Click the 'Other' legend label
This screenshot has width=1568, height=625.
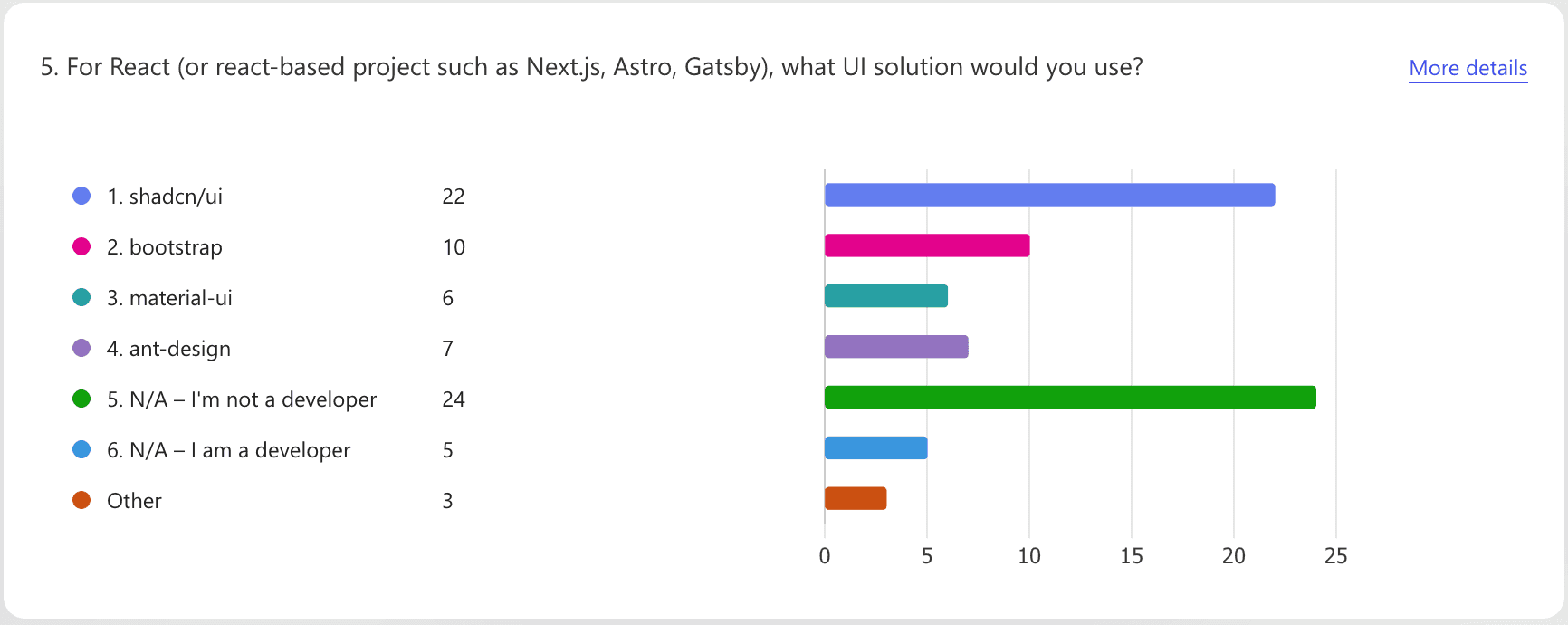point(134,501)
